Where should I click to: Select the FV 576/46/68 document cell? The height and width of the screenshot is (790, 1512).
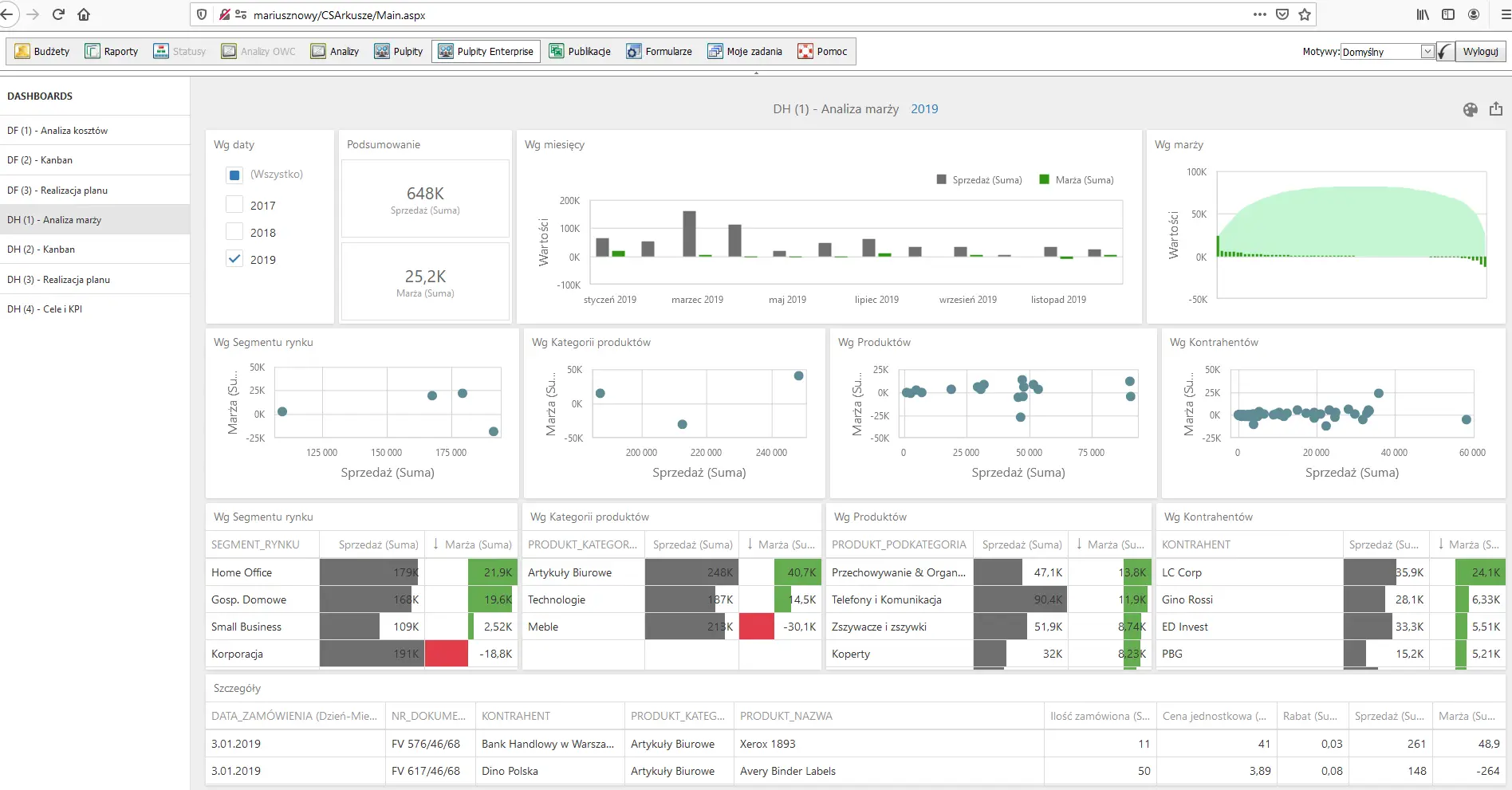coord(431,744)
